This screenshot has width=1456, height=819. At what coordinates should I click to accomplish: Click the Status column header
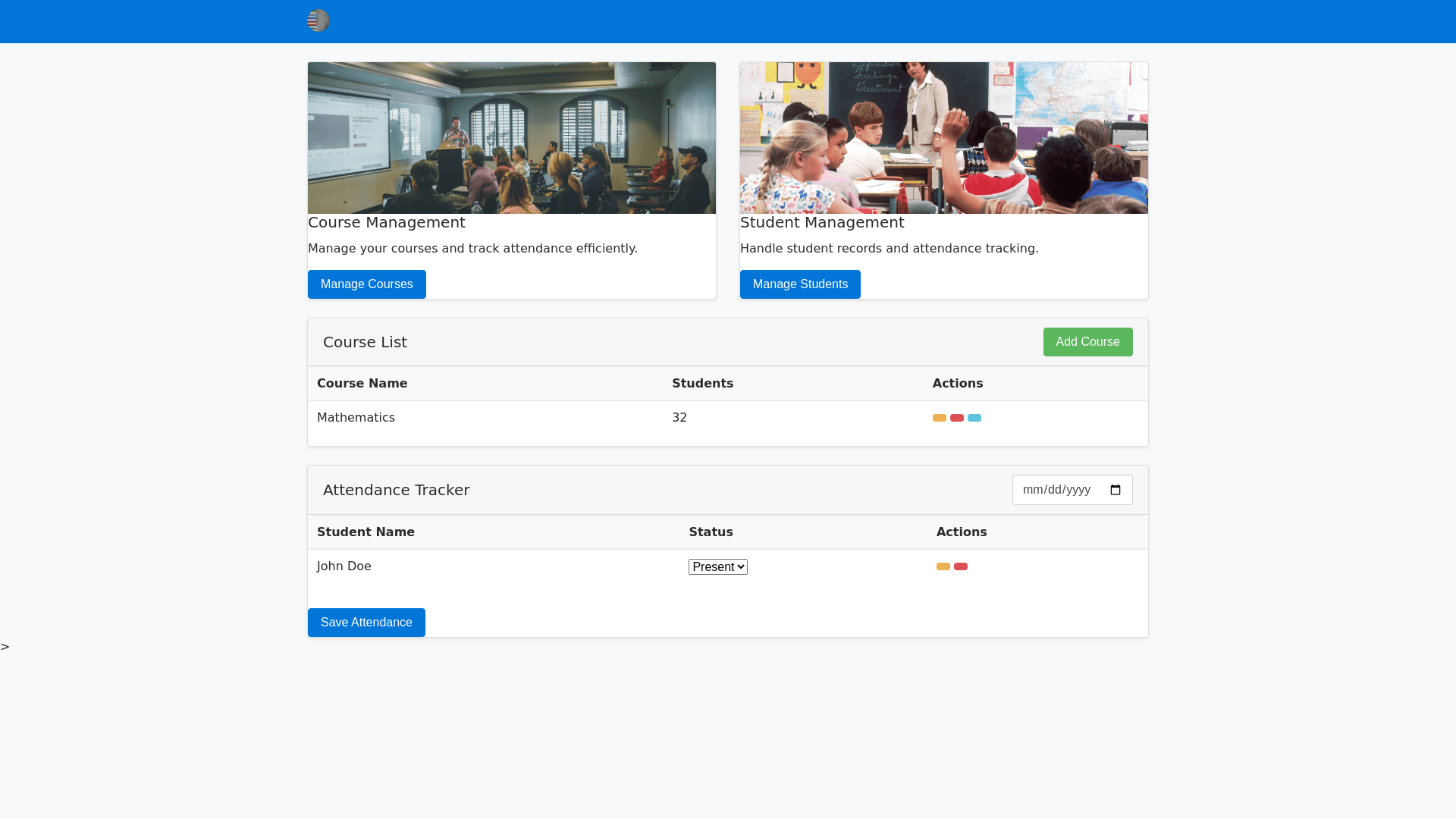tap(711, 532)
